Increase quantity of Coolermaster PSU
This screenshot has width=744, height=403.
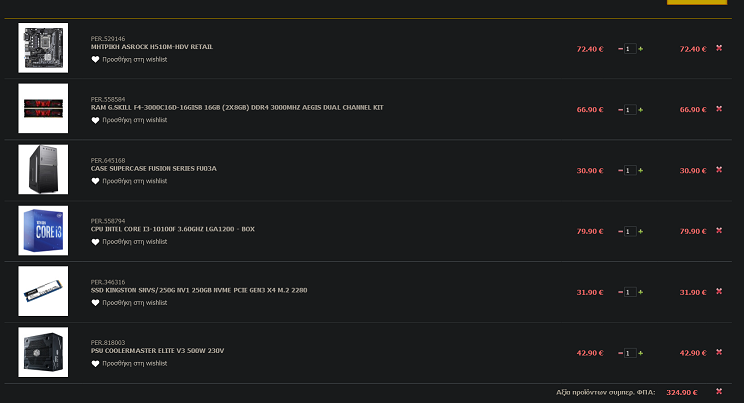point(641,353)
